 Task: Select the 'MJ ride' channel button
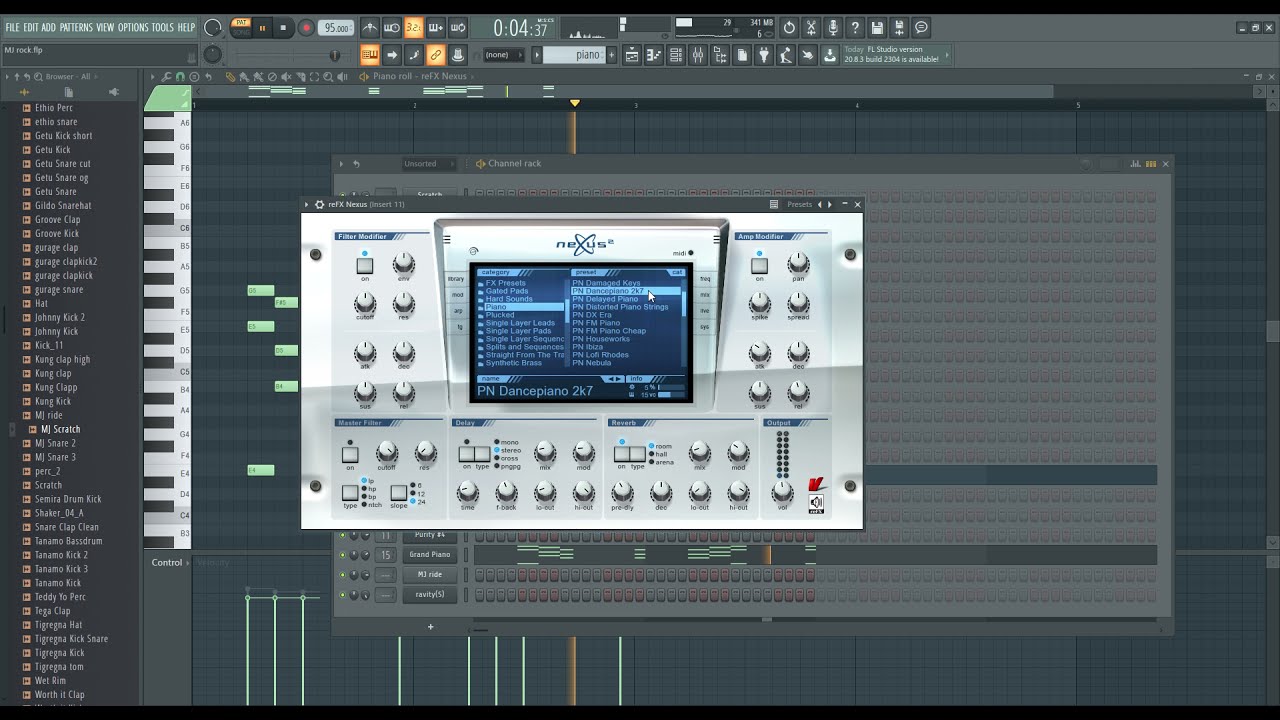(x=430, y=575)
